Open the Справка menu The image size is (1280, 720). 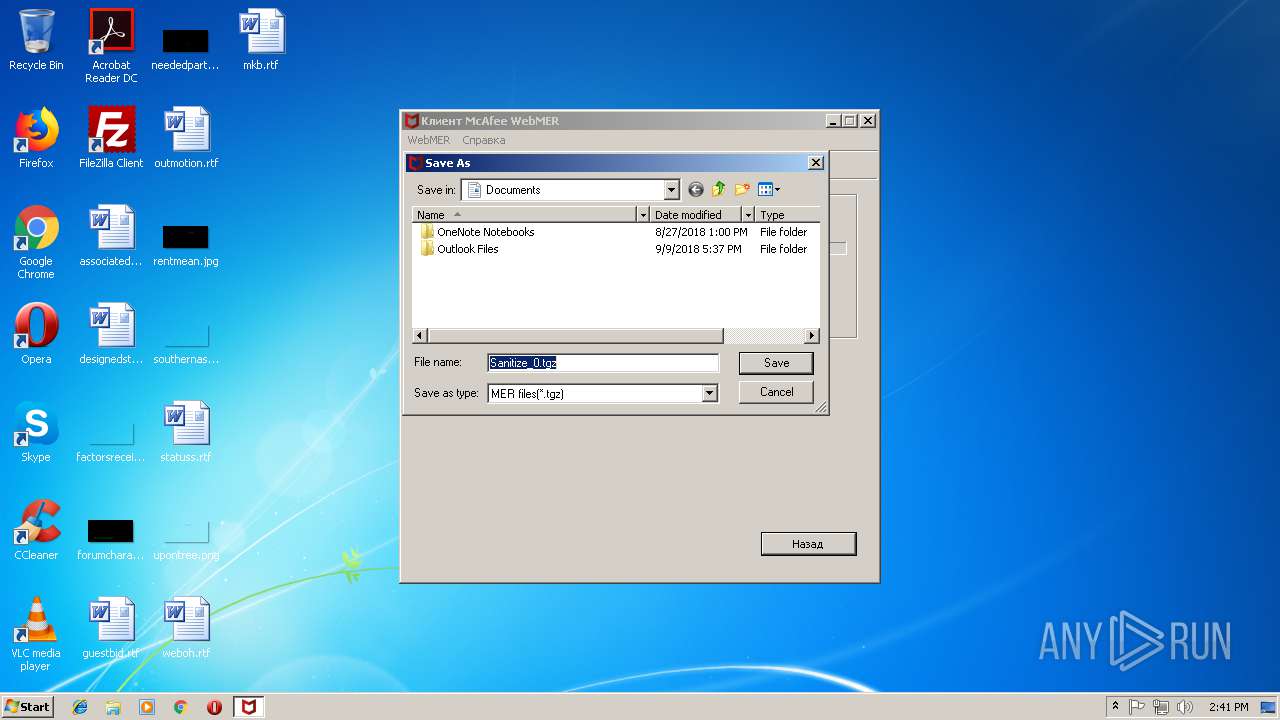[484, 140]
